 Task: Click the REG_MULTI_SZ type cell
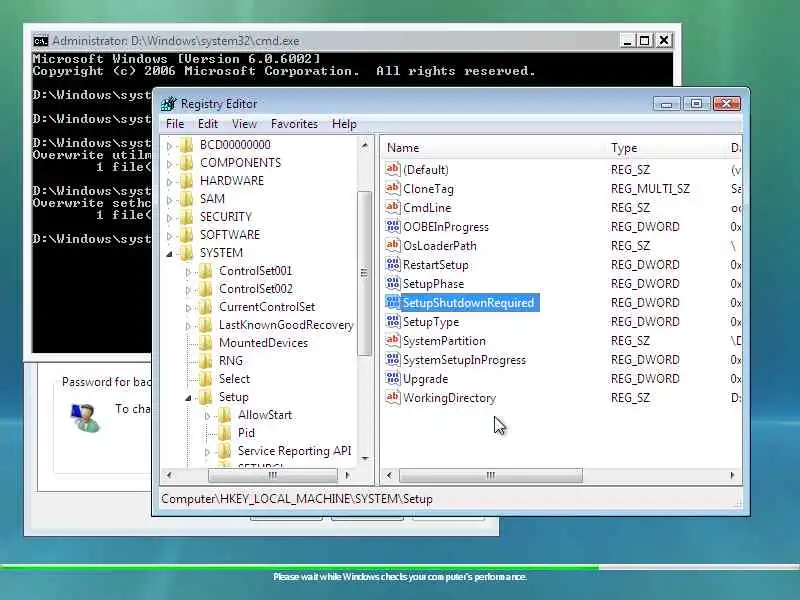click(650, 189)
